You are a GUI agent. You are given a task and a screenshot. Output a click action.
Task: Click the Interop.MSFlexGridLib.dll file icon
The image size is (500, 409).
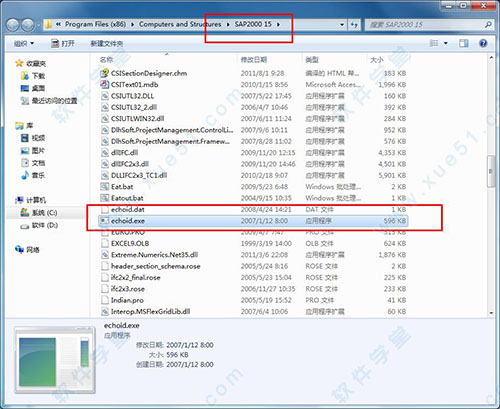(x=105, y=311)
